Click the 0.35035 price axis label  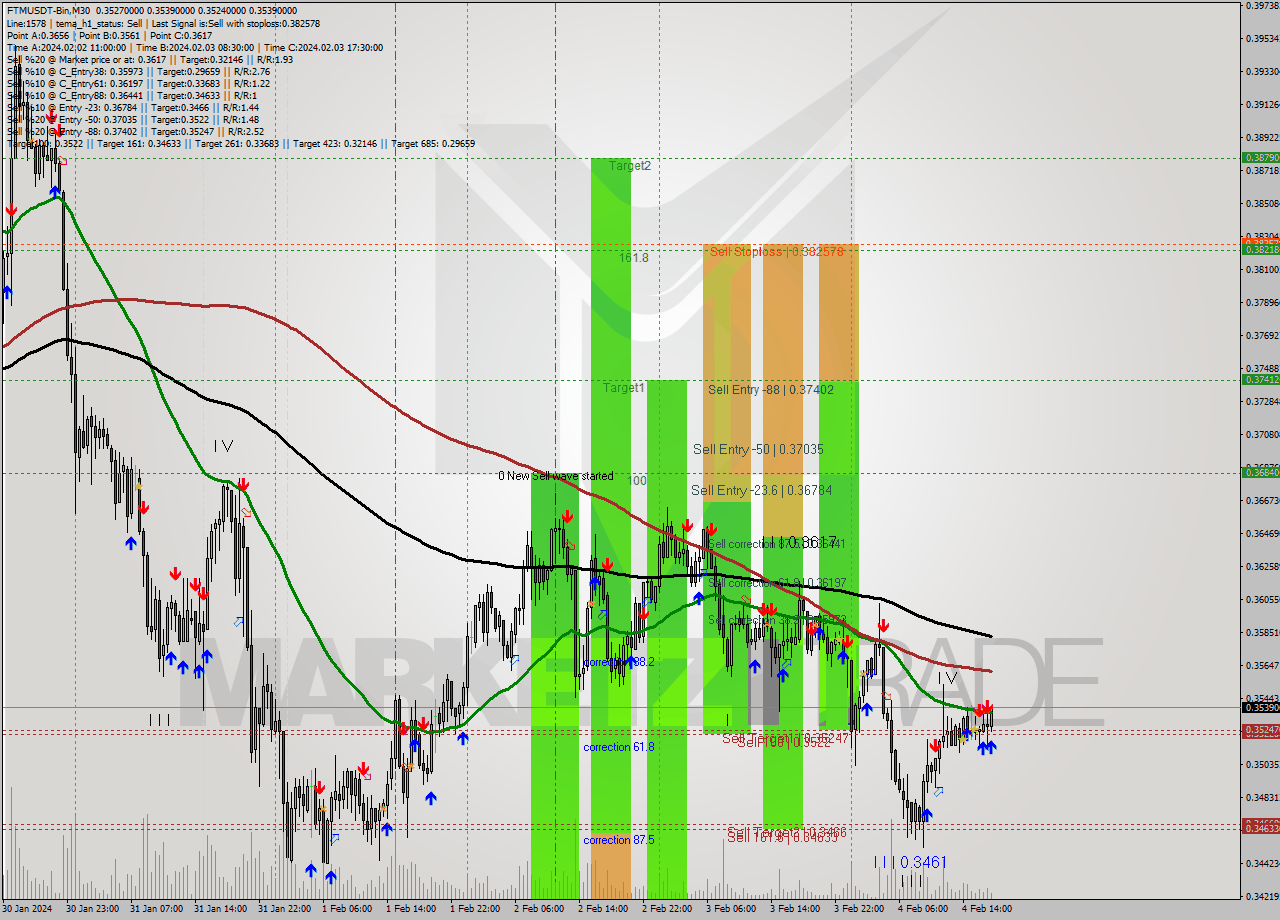coord(1262,764)
